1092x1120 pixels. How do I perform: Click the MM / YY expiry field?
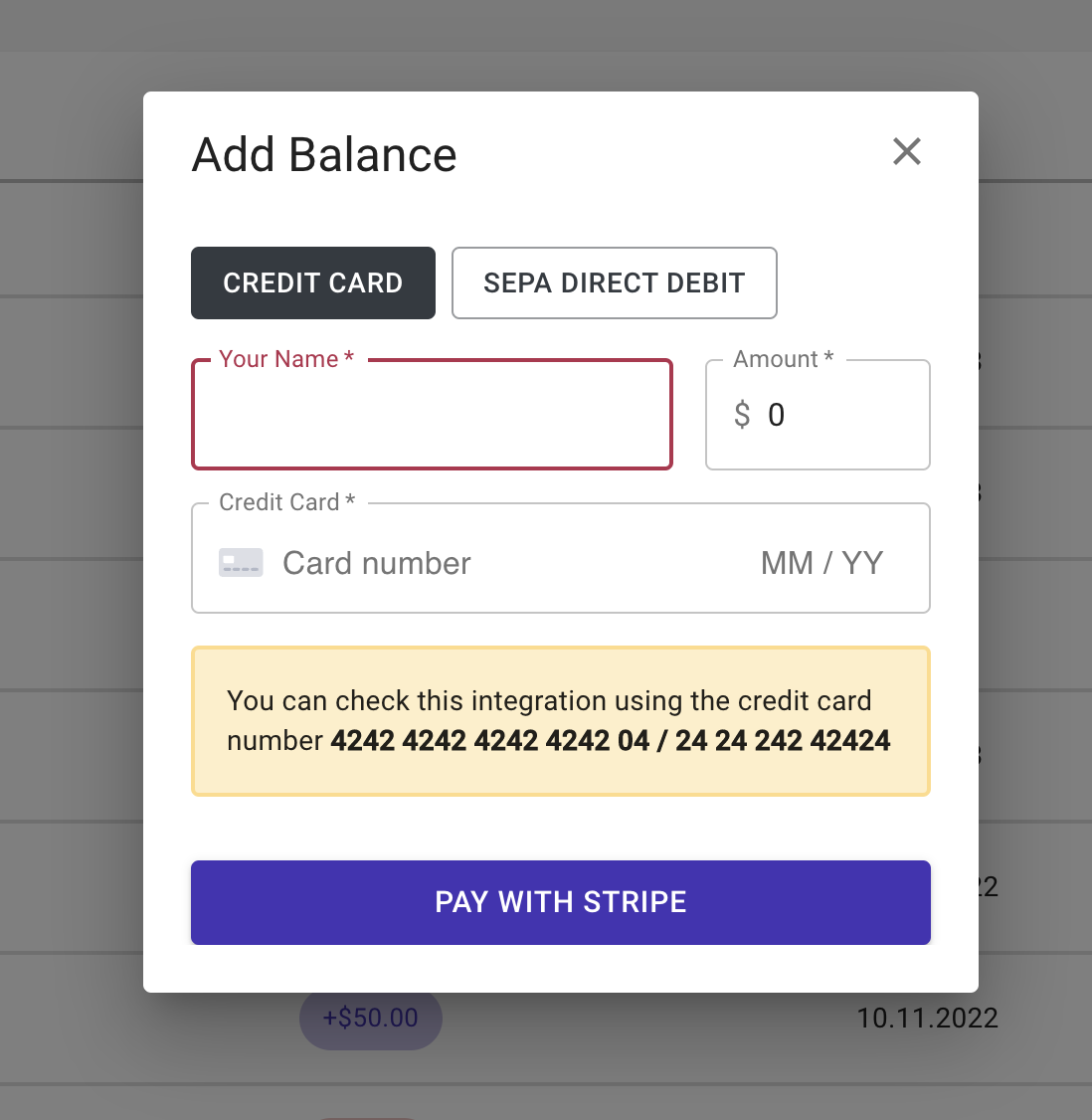tap(822, 563)
